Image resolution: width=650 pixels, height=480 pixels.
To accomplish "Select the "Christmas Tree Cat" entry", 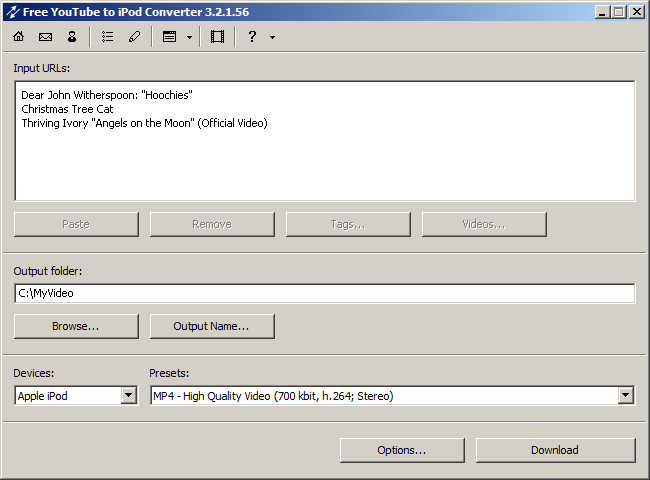I will coord(68,109).
